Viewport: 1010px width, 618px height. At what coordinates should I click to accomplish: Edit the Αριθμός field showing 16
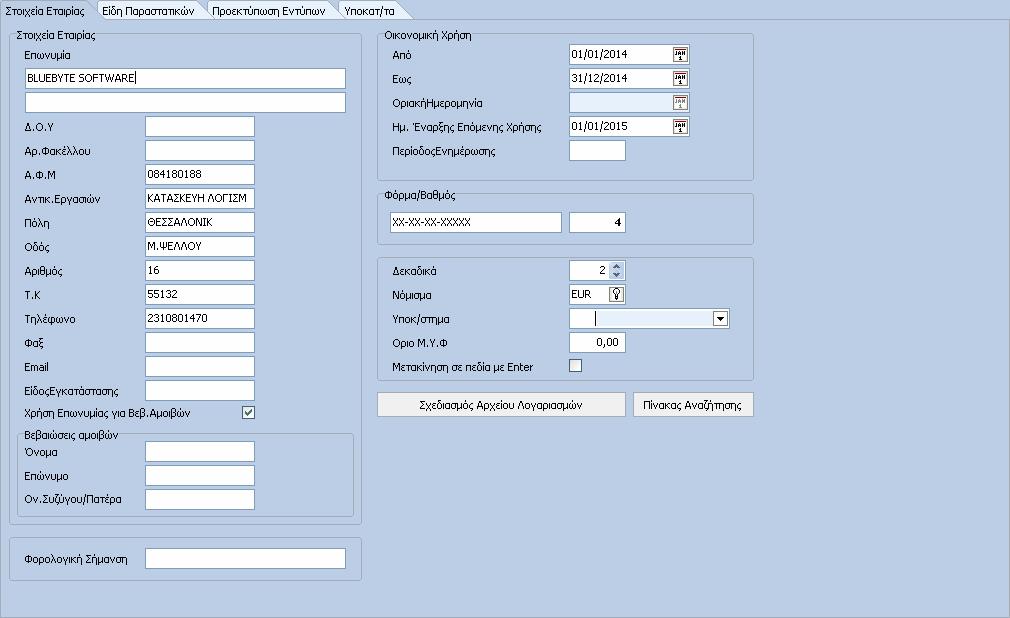pyautogui.click(x=200, y=270)
